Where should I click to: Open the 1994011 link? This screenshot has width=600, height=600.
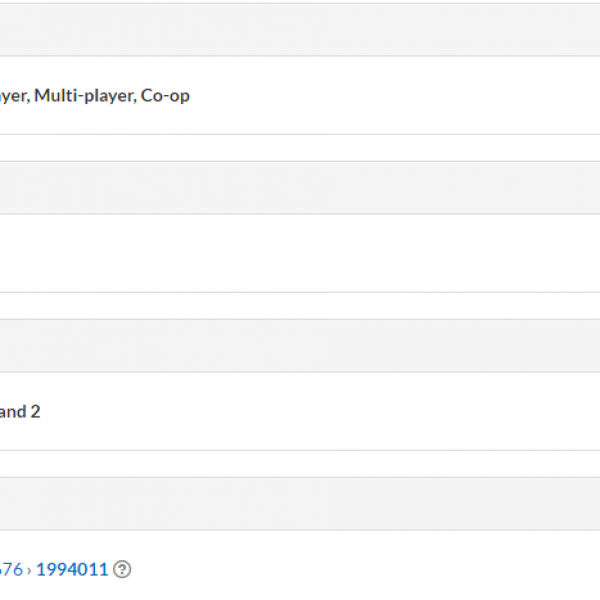(72, 569)
